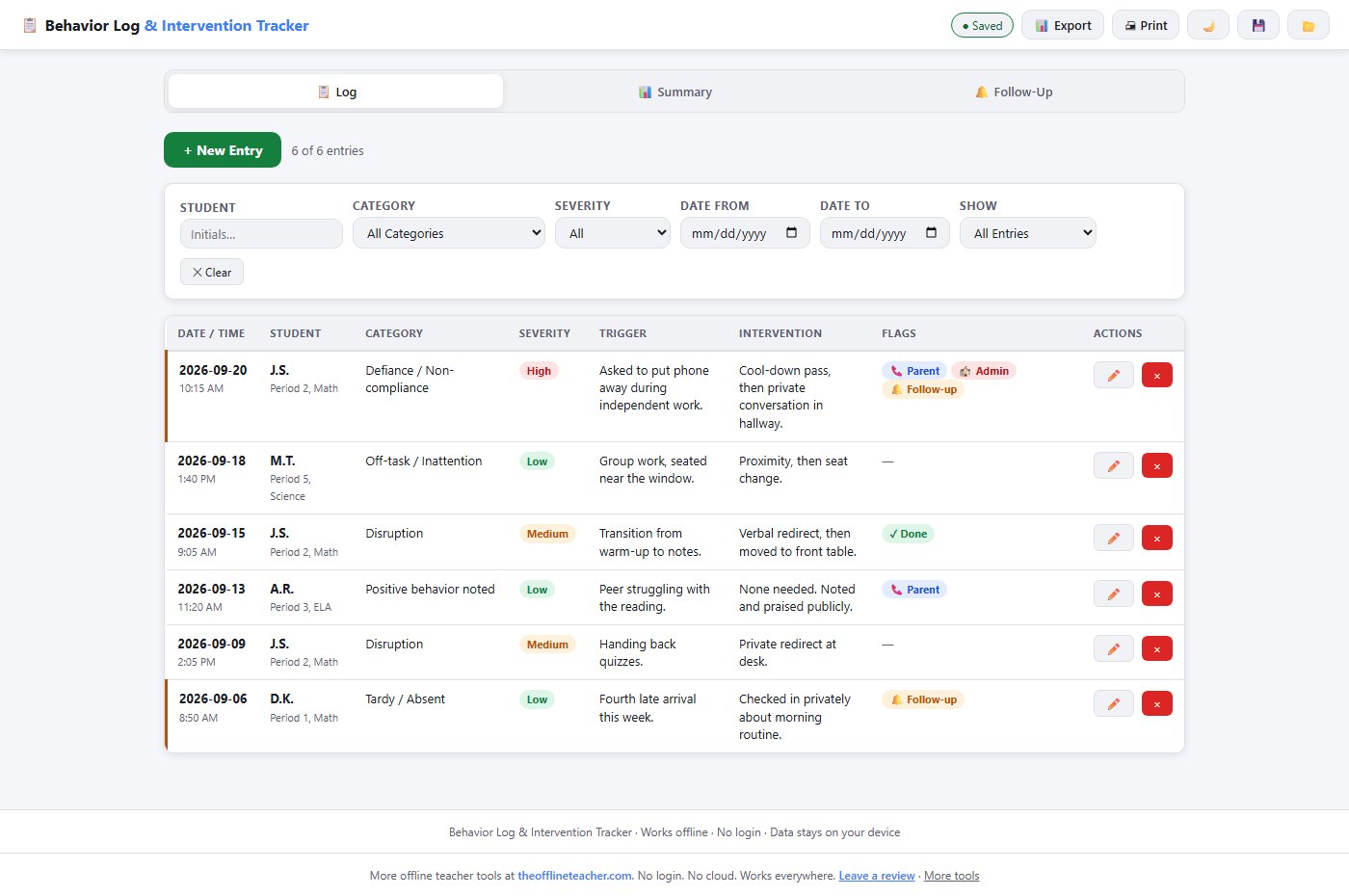Open Date From calendar picker icon
The width and height of the screenshot is (1349, 896).
point(791,233)
